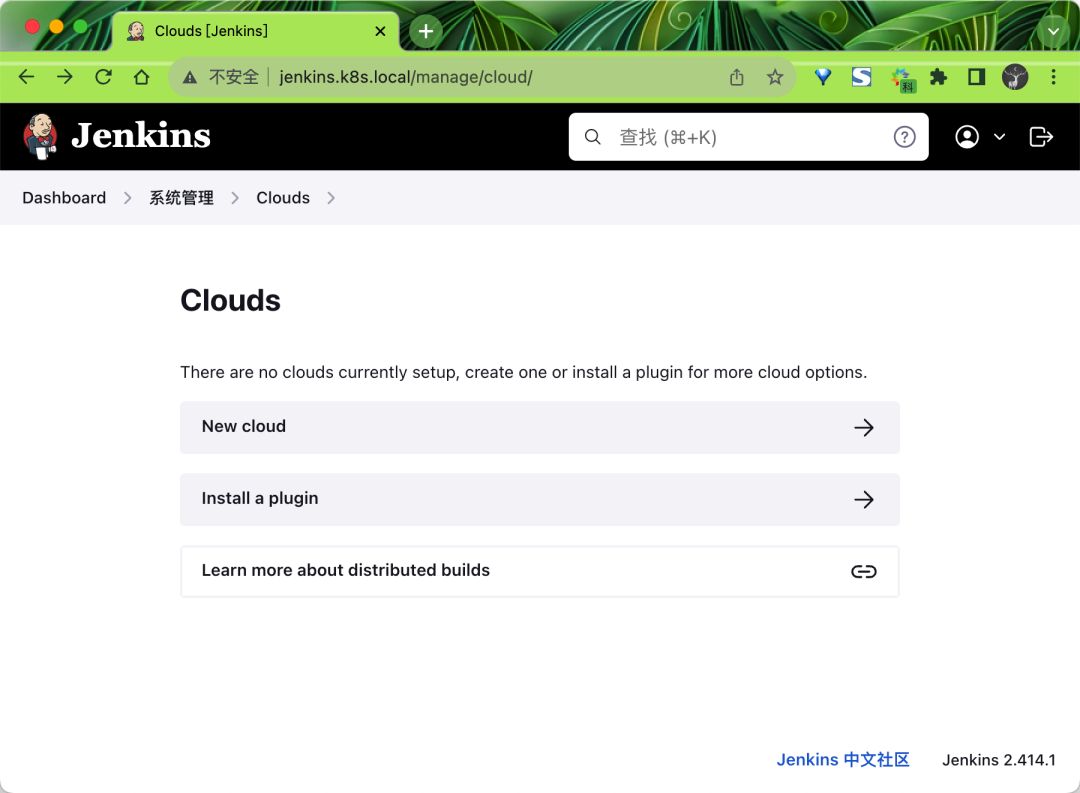Click the arrow on Install a plugin row
Viewport: 1080px width, 793px height.
click(x=864, y=500)
